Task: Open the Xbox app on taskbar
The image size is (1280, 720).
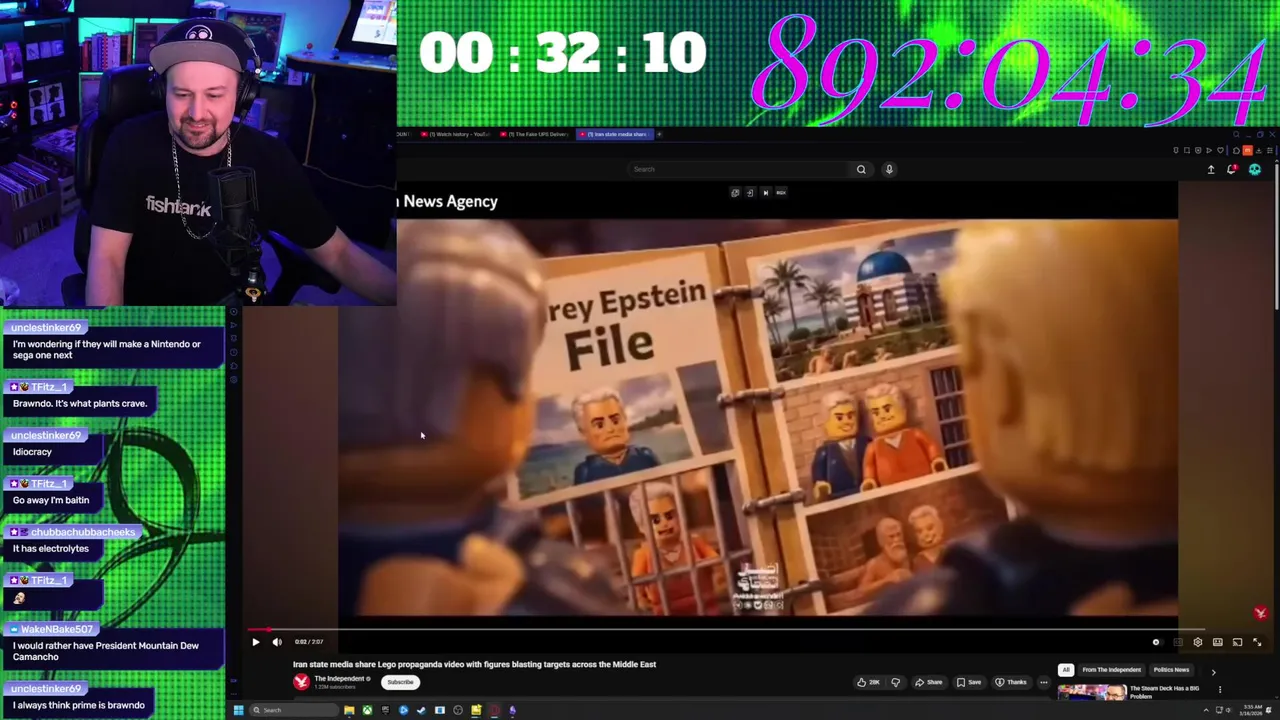Action: [367, 710]
